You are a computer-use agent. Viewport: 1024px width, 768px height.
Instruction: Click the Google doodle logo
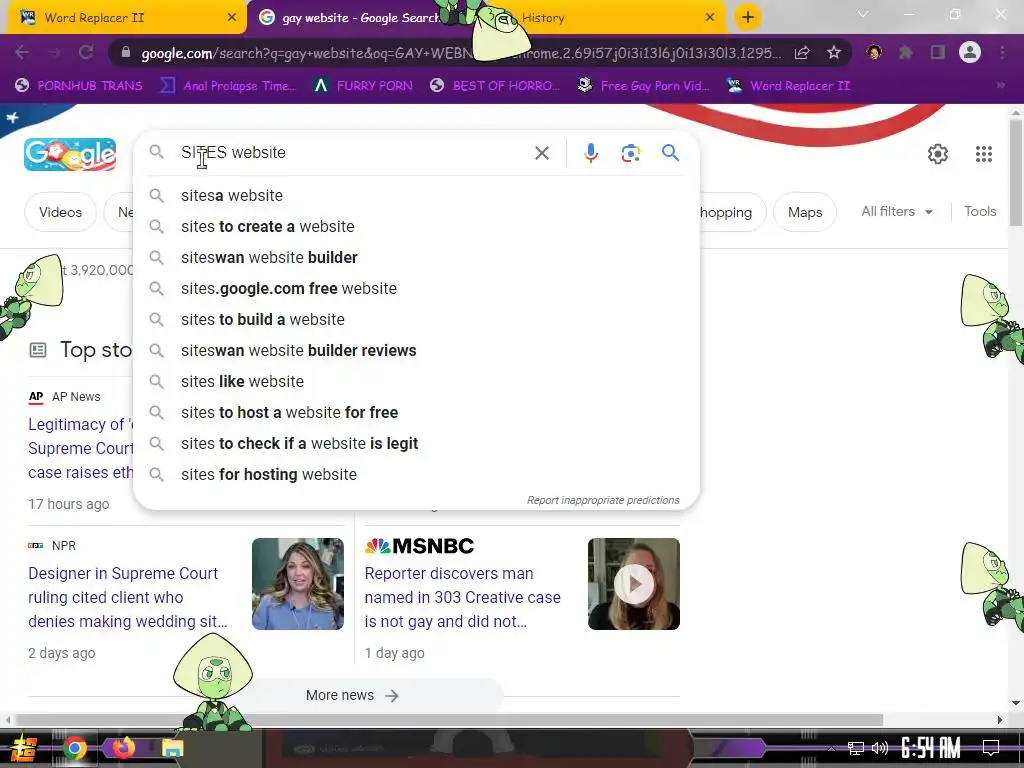(70, 154)
